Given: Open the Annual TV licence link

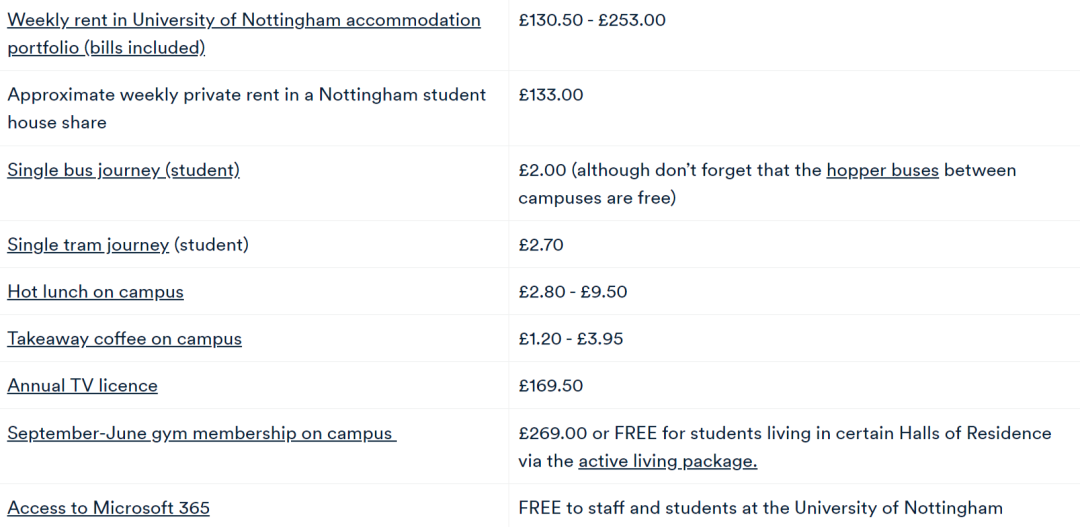Looking at the screenshot, I should pos(82,386).
